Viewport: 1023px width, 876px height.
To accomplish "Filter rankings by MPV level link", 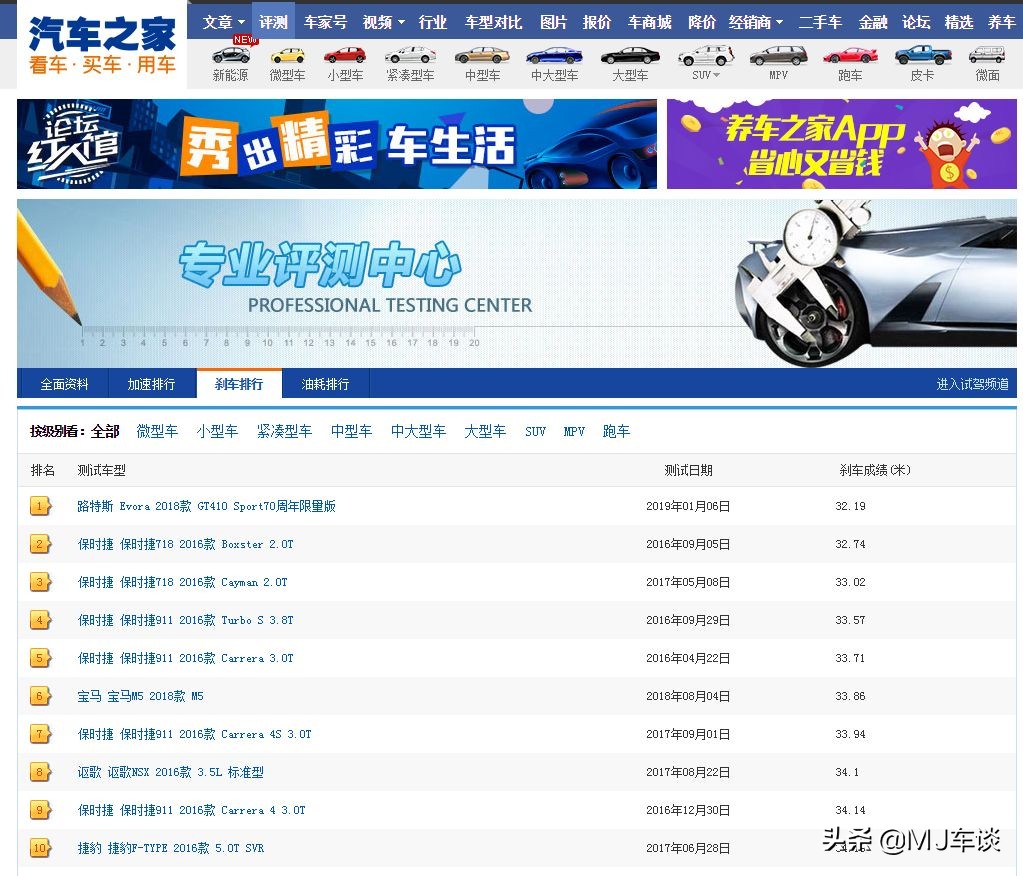I will [x=574, y=431].
